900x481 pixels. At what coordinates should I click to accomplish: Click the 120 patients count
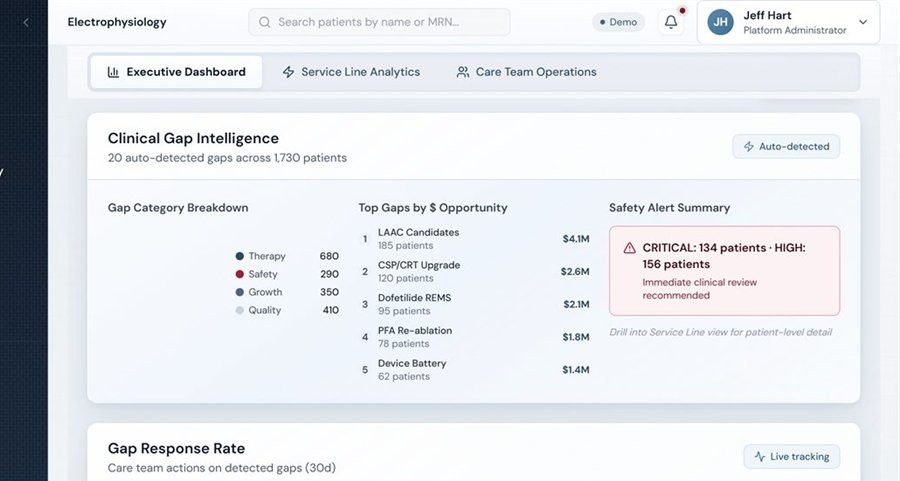pyautogui.click(x=405, y=278)
